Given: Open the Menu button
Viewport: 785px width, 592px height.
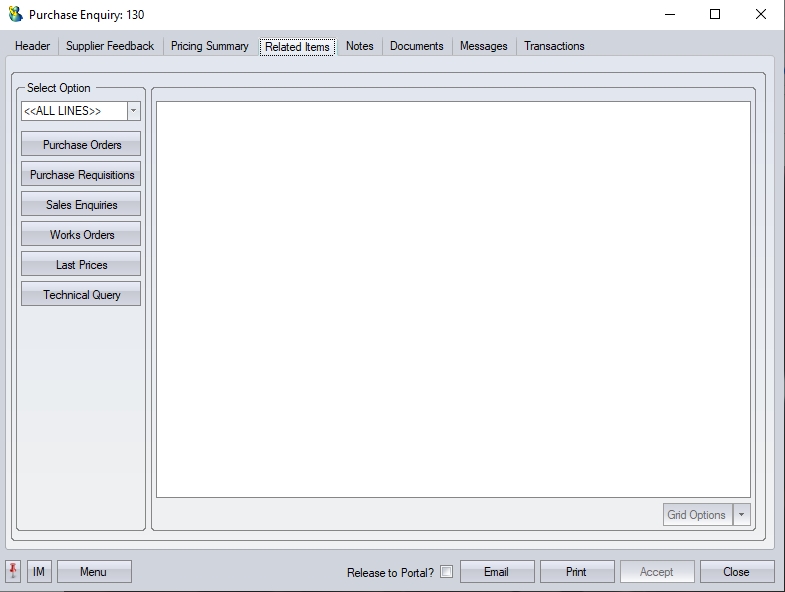Looking at the screenshot, I should [x=94, y=571].
